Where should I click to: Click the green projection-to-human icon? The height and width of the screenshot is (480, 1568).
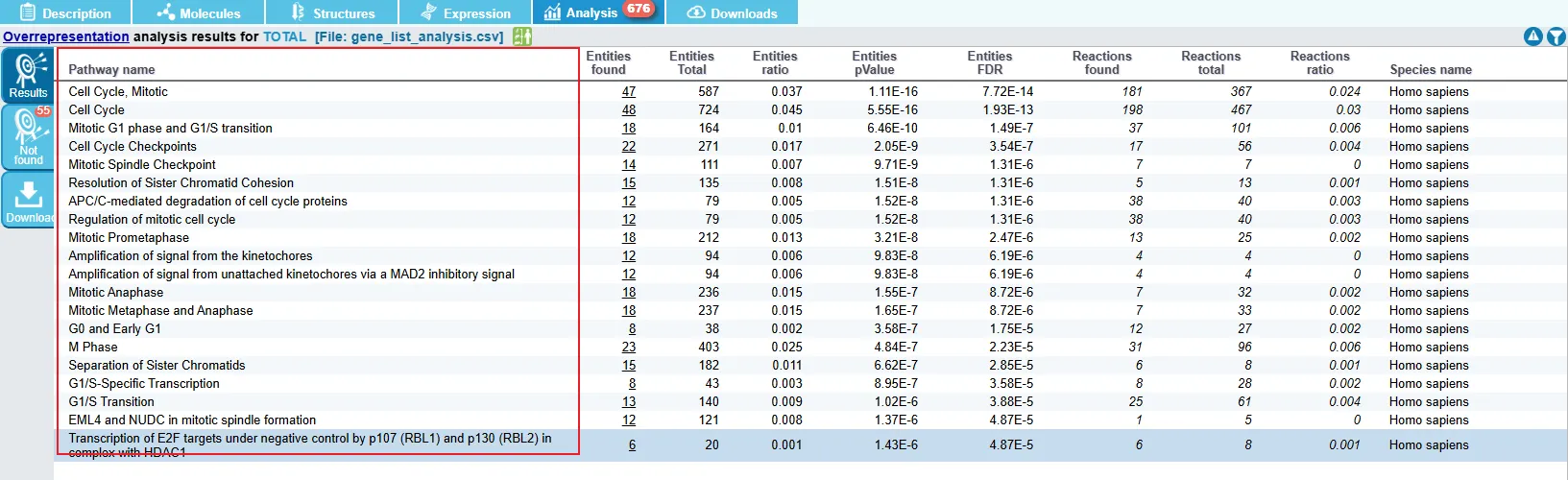click(x=521, y=36)
